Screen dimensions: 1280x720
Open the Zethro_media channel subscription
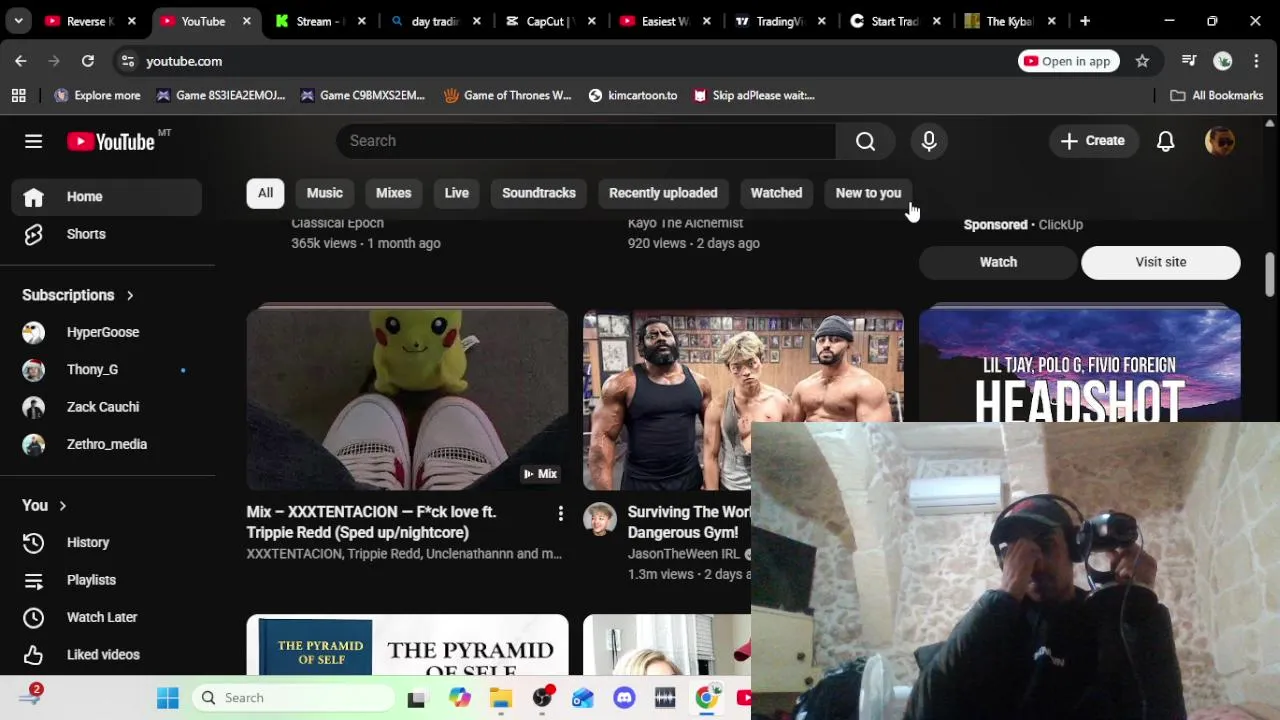[107, 444]
